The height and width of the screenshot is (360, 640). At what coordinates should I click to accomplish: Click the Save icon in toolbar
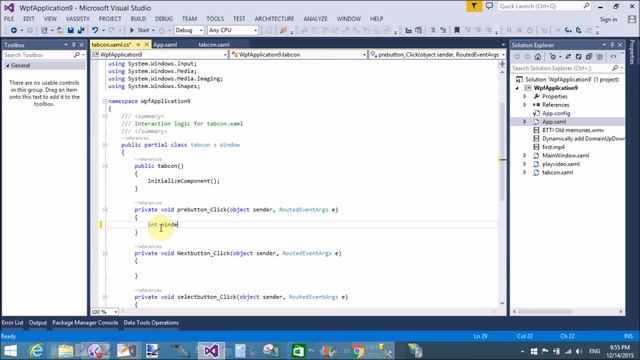tap(71, 30)
